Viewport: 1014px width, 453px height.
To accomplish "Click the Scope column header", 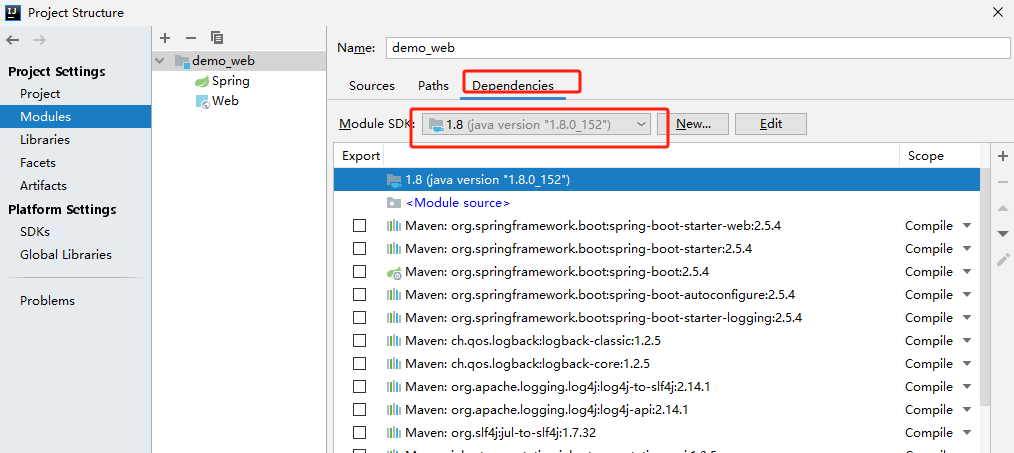I will [x=925, y=156].
